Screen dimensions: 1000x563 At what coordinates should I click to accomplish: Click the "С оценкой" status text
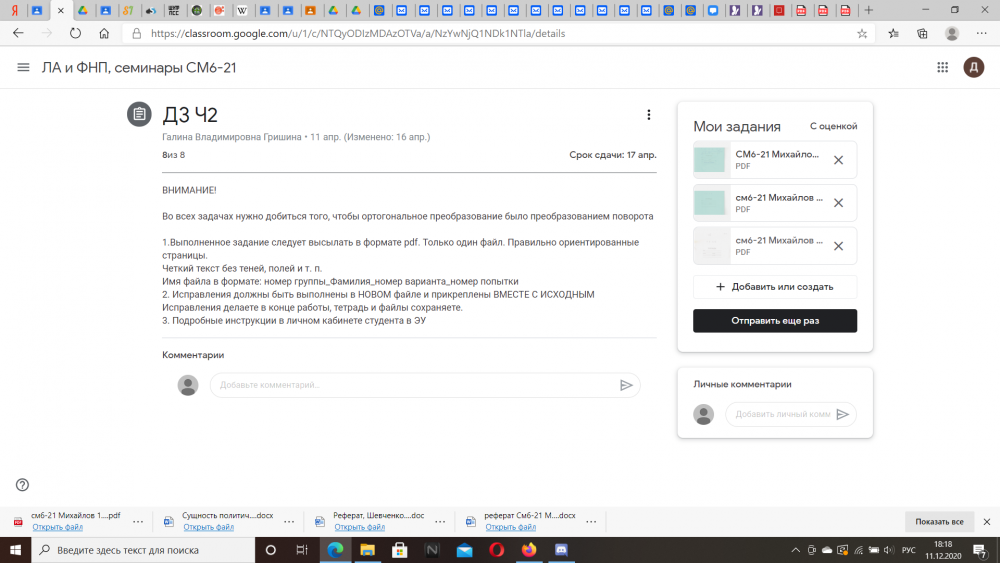(834, 126)
